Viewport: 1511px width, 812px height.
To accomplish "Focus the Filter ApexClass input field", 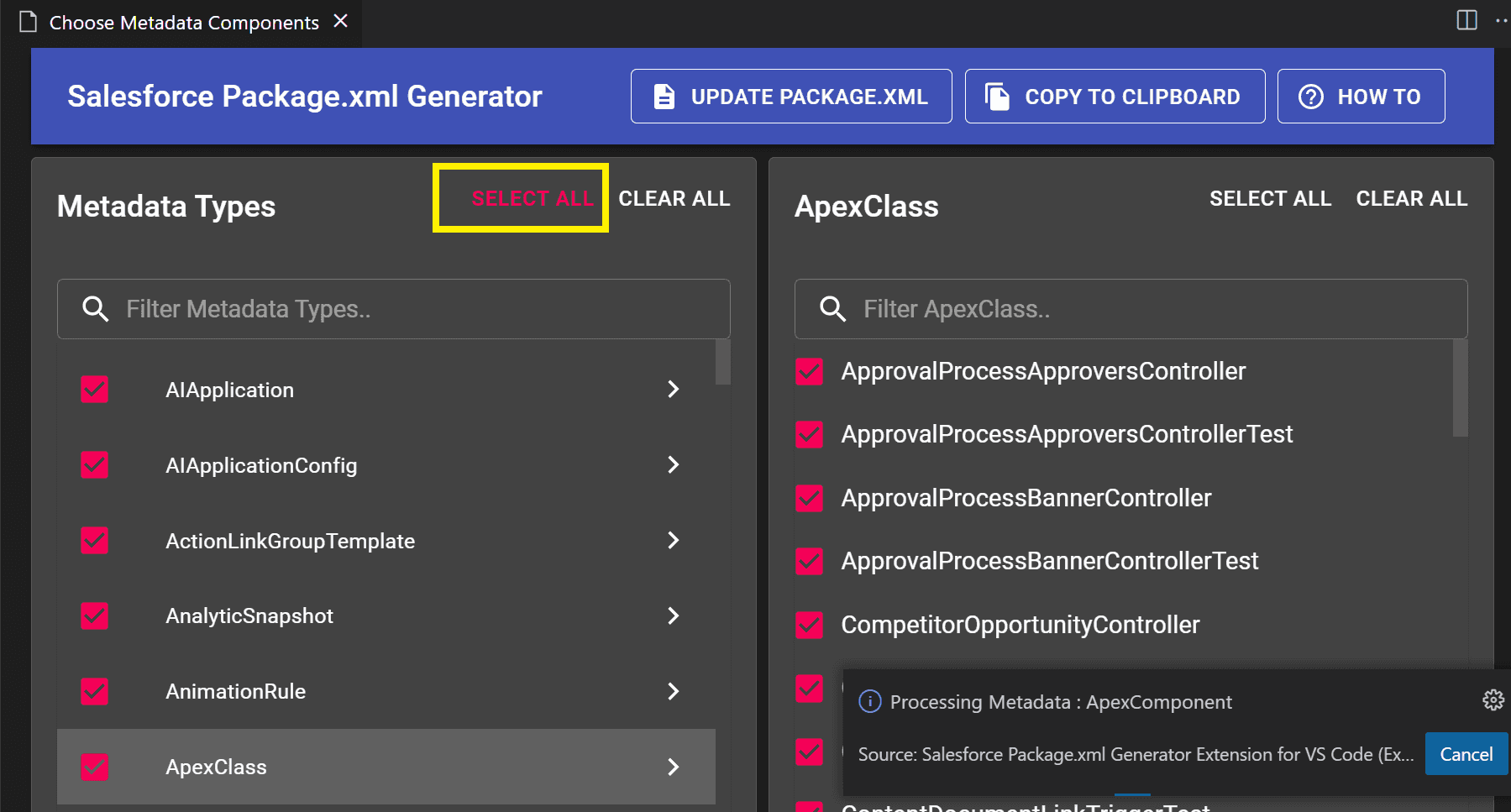I will point(1131,309).
